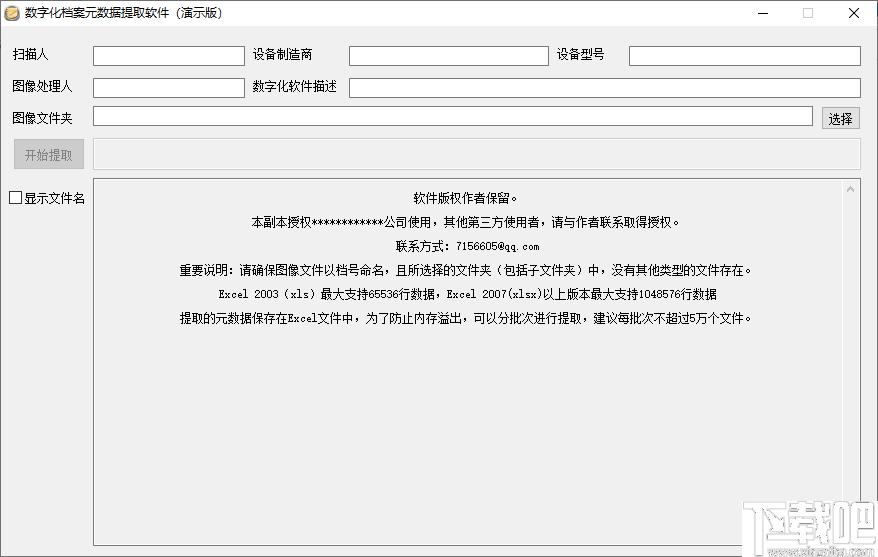
Task: Click the 设备型号 input field
Action: click(x=745, y=56)
